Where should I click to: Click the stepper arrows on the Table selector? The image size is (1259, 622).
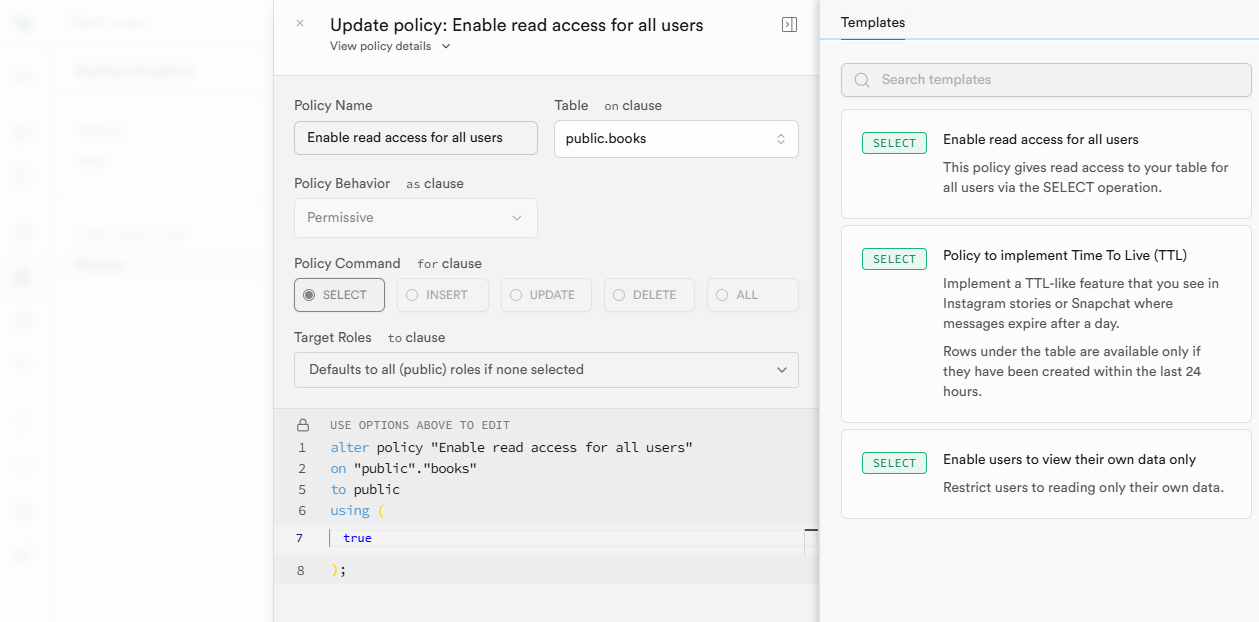click(x=781, y=139)
